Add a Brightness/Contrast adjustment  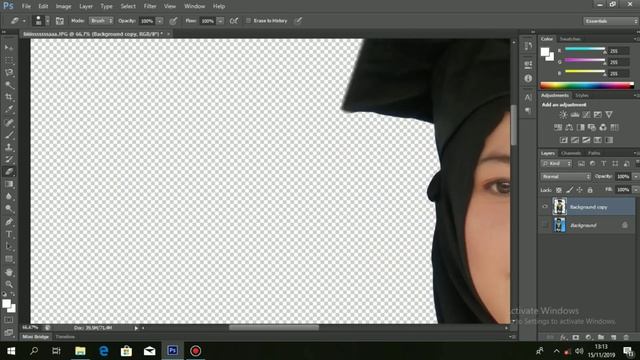point(563,115)
